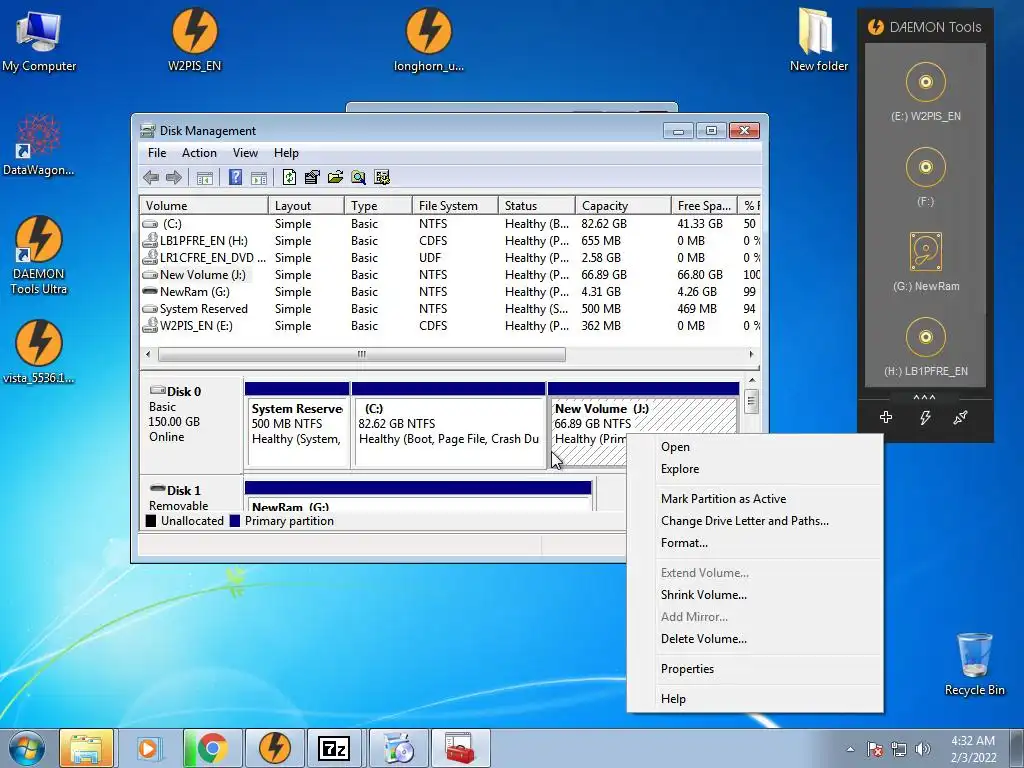The width and height of the screenshot is (1024, 768).
Task: Open 7-Zip from the taskbar
Action: point(333,748)
